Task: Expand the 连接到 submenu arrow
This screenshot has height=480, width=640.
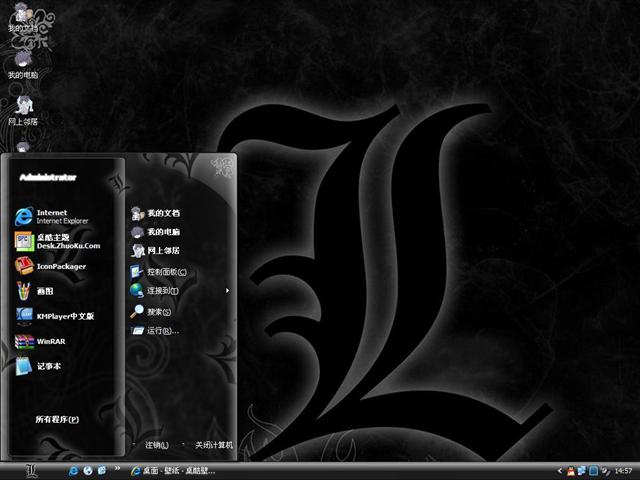Action: tap(227, 291)
